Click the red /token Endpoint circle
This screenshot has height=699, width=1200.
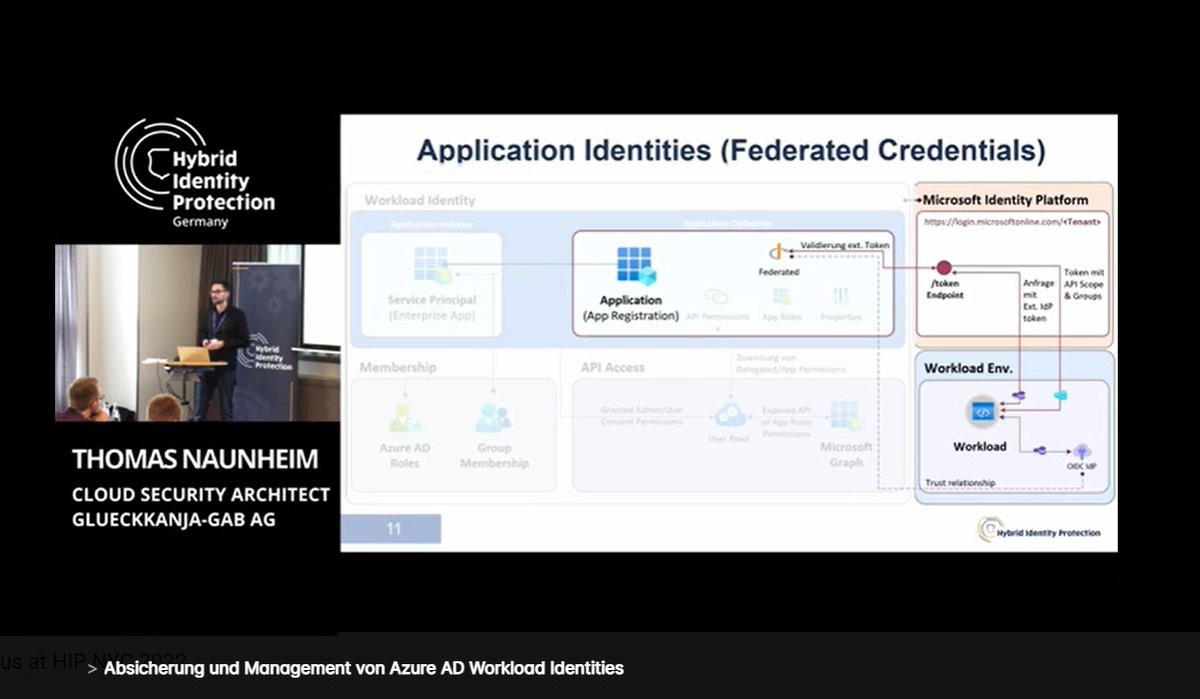(942, 268)
